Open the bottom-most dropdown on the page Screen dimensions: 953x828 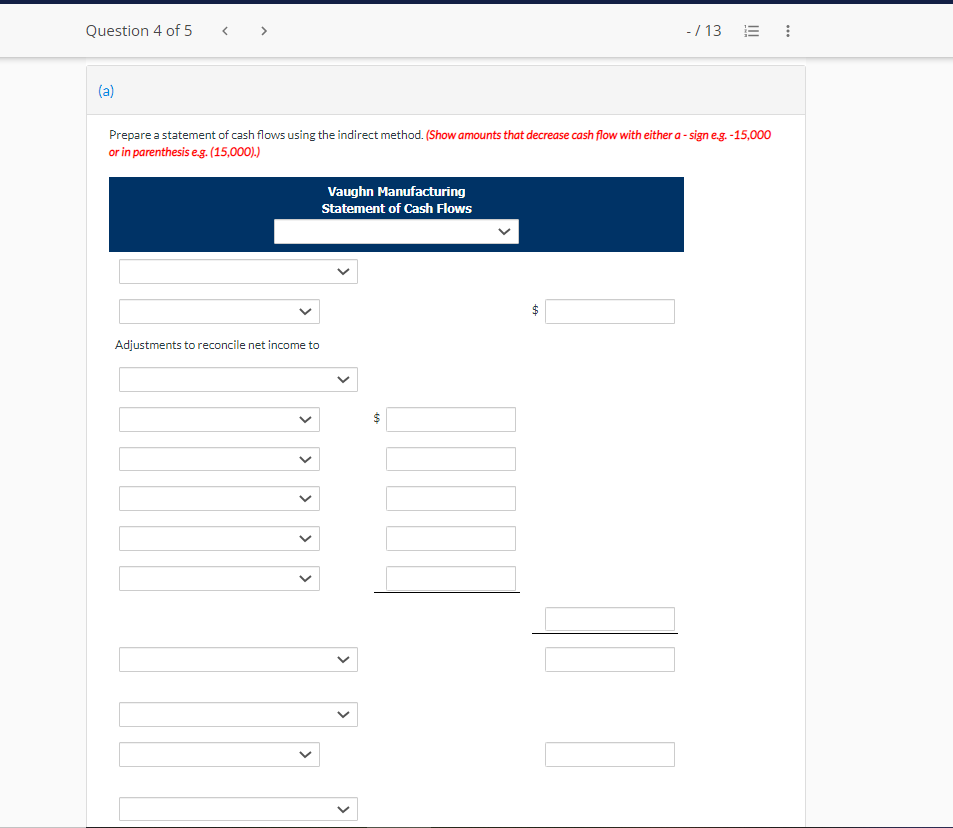click(238, 809)
